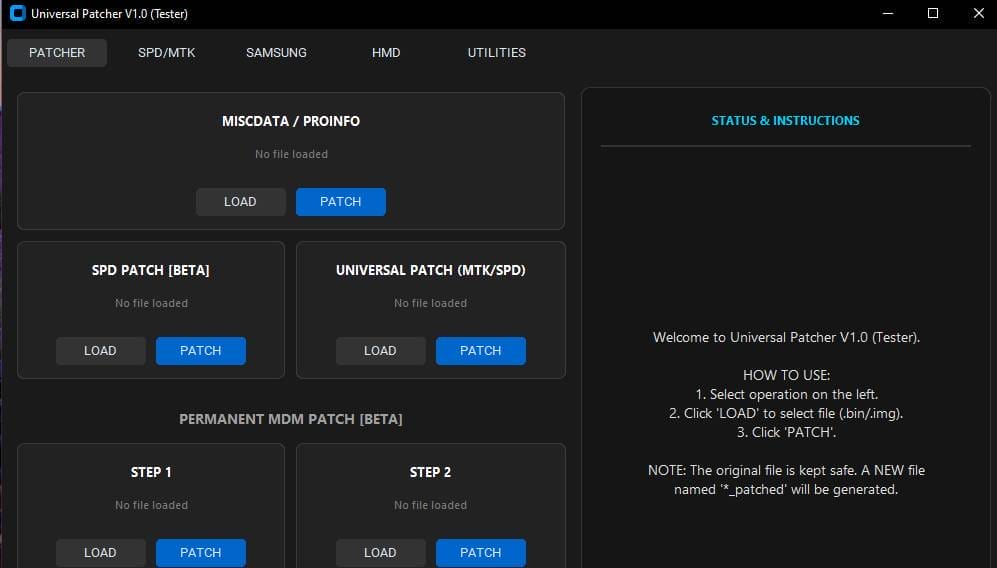Click PATCH under MISCDATA / PROINFO

341,202
